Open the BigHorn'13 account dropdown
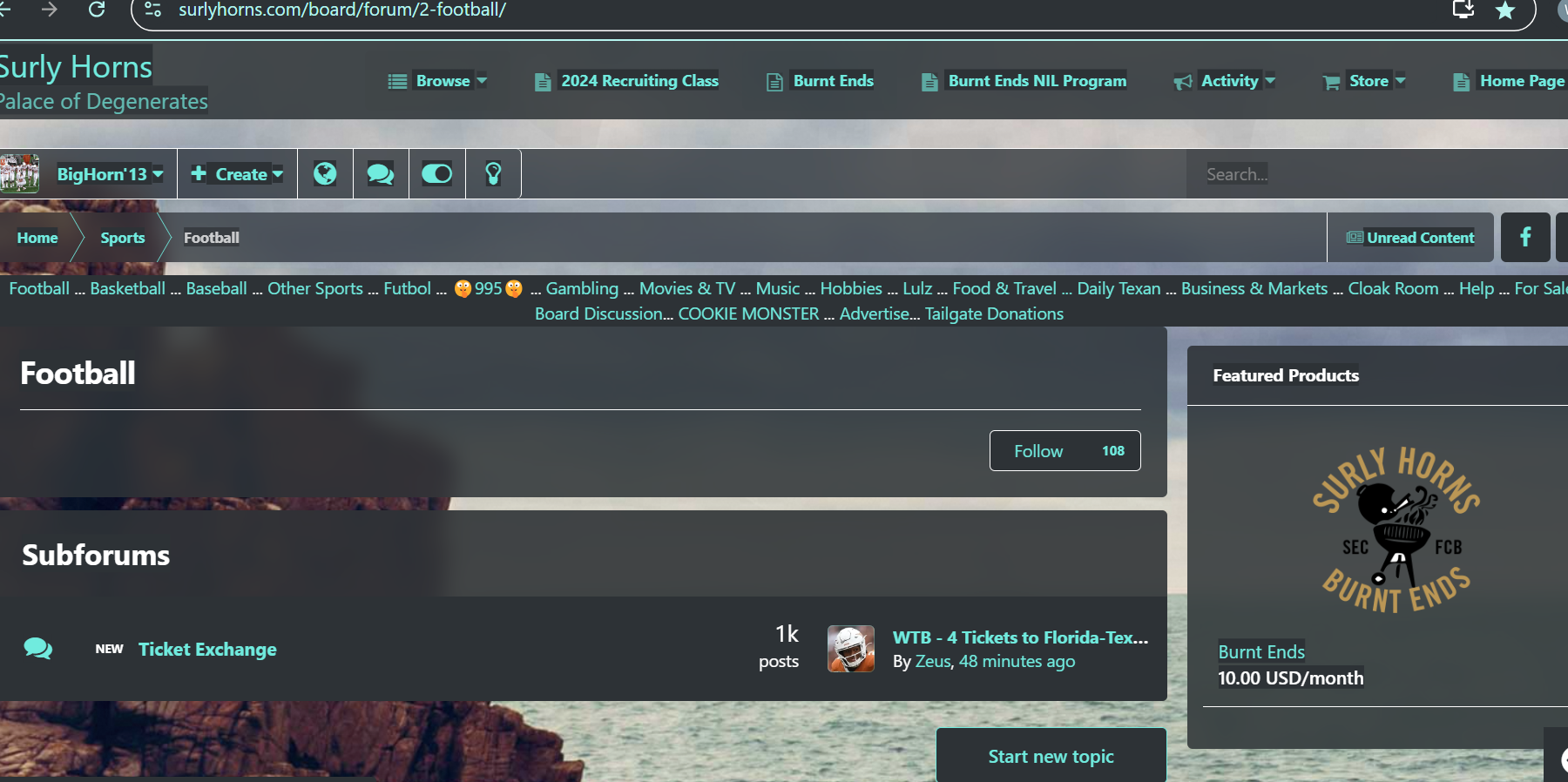 click(110, 174)
